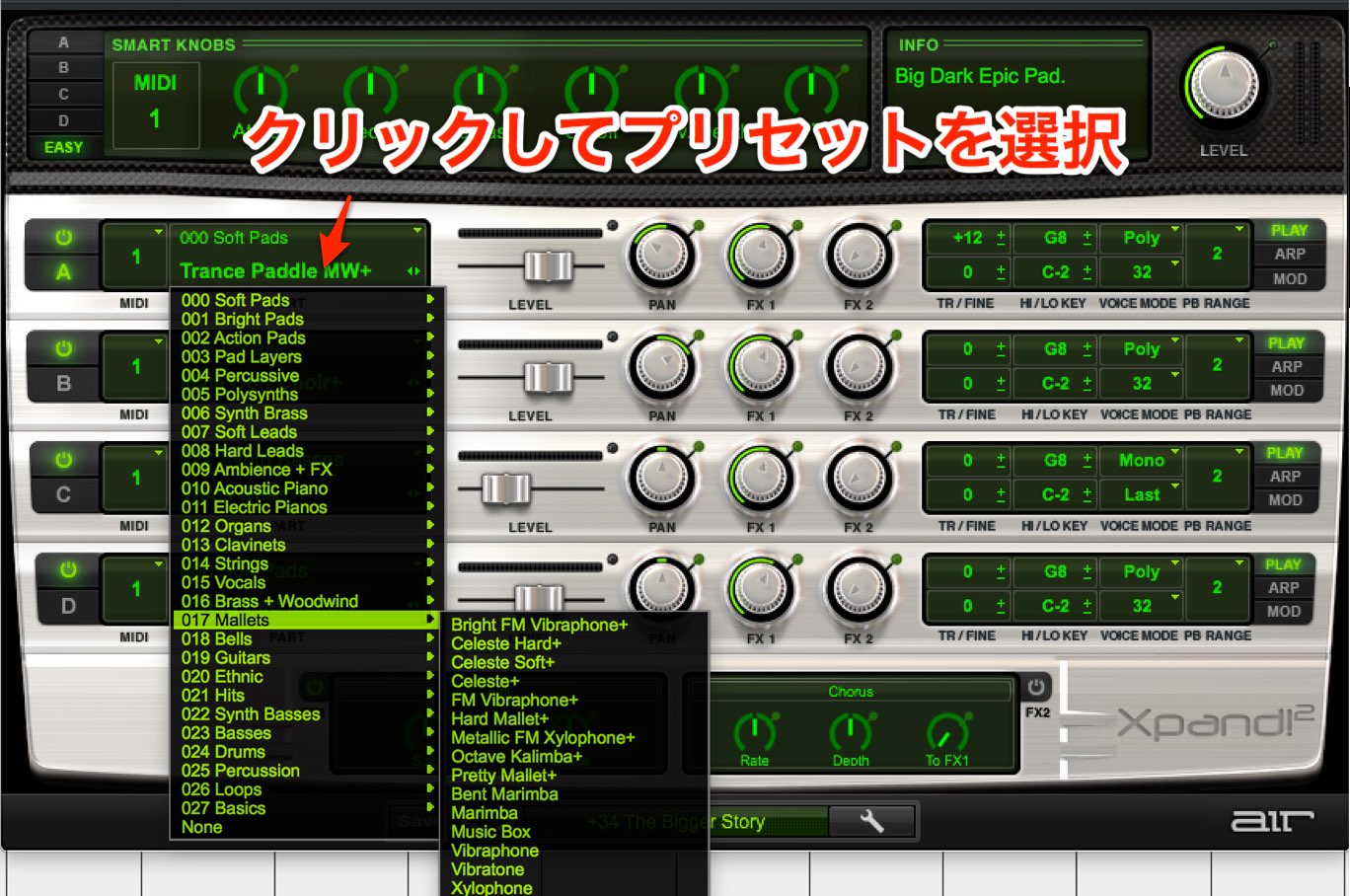Open part D Poly voice mode dropdown
Viewport: 1350px width, 896px height.
1142,571
